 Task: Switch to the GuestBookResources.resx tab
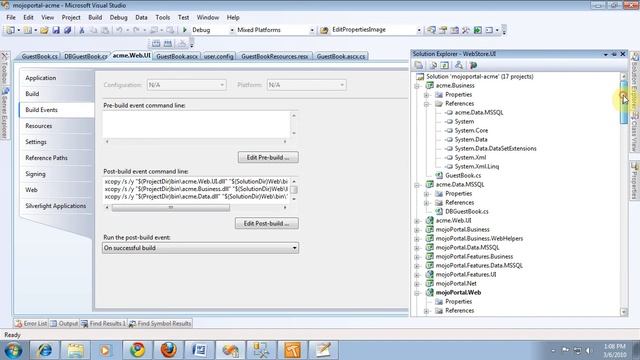(x=275, y=56)
